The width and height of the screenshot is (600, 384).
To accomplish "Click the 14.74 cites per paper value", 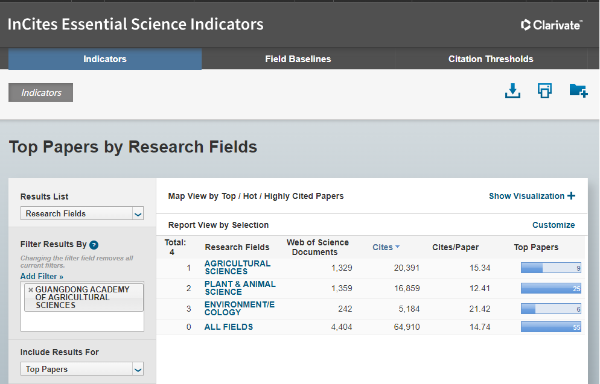I will pos(480,327).
